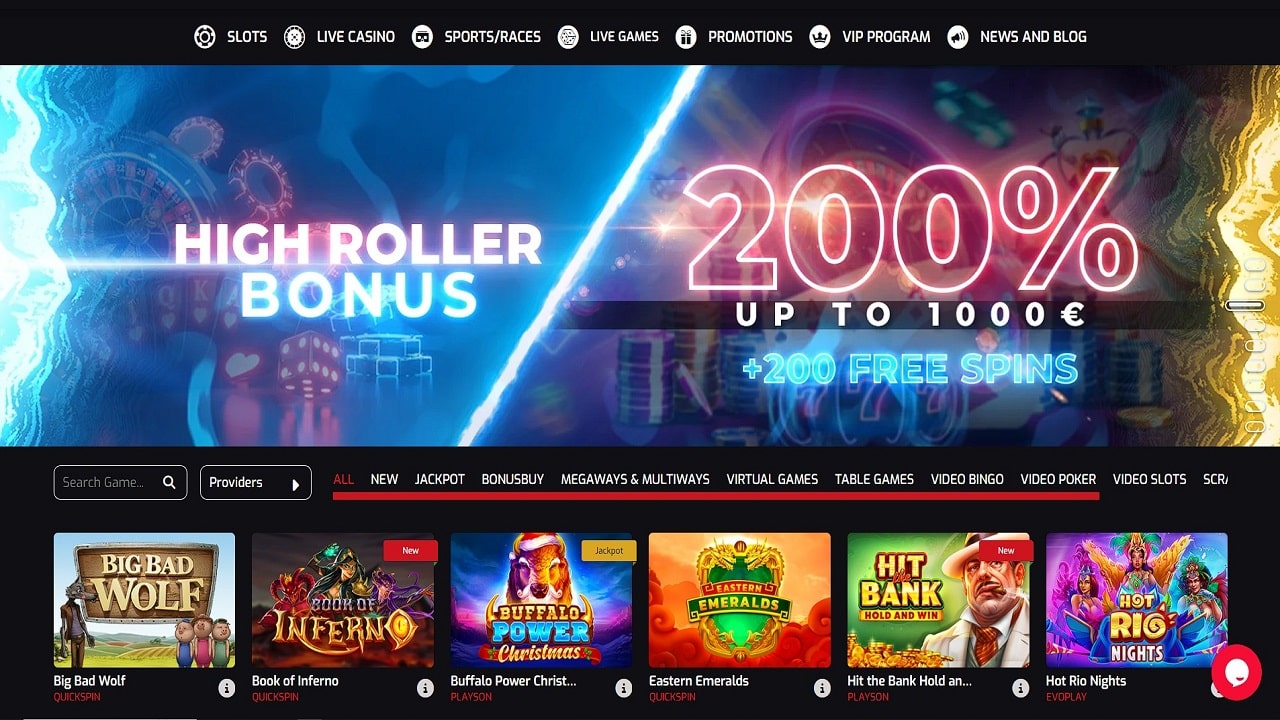Viewport: 1280px width, 720px height.
Task: Click the Live Casino roulette icon
Action: 294,37
